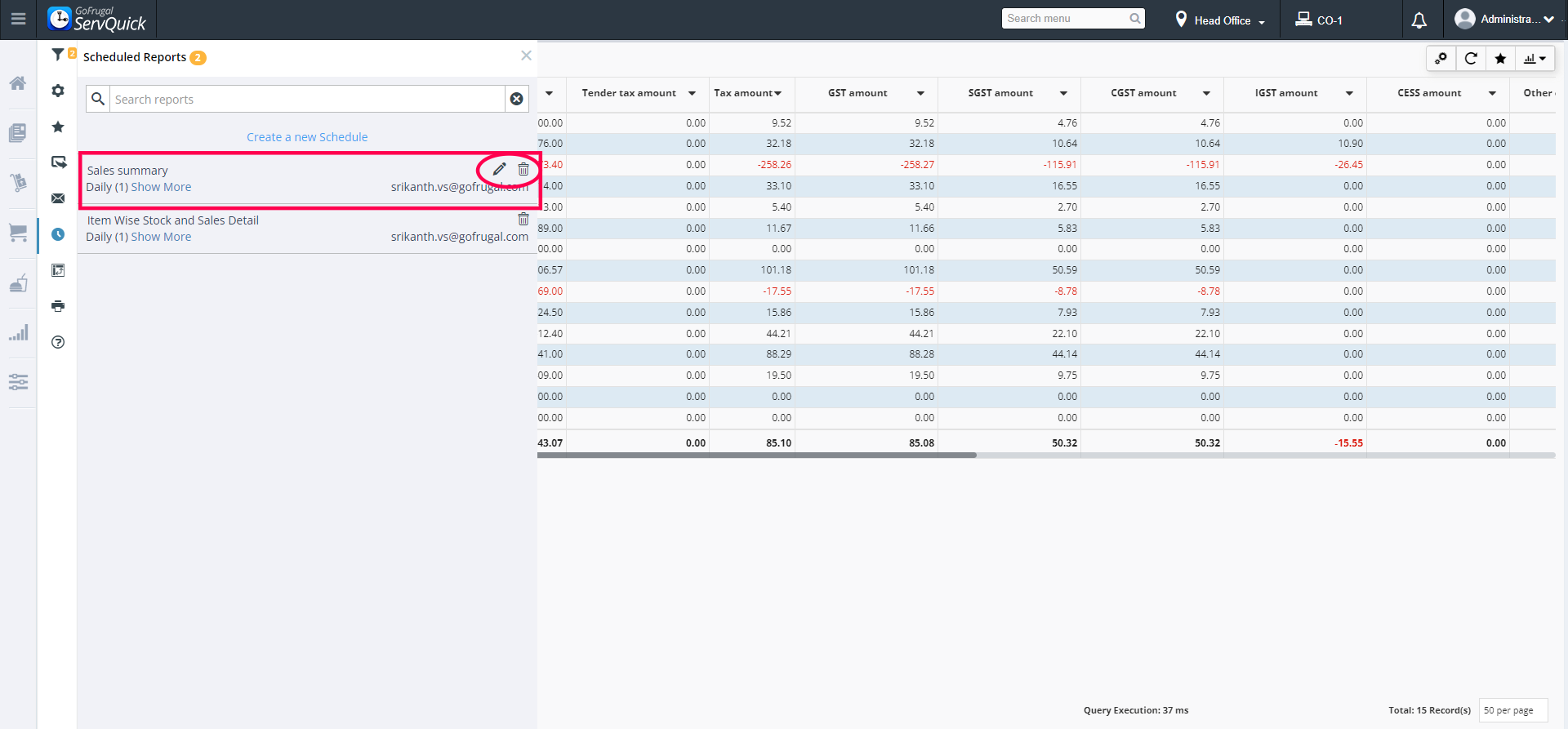Viewport: 1568px width, 729px height.
Task: Click the 85.10 Tax amount total
Action: pos(752,443)
